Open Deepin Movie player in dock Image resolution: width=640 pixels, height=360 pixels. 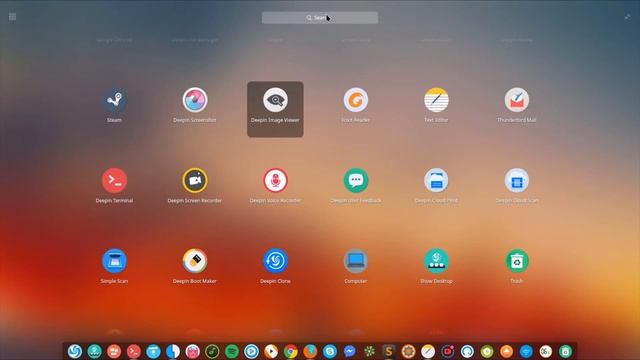click(251, 351)
